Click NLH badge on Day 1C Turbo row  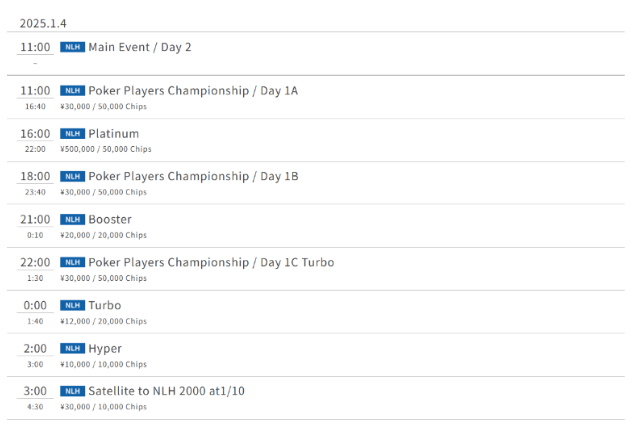click(72, 262)
